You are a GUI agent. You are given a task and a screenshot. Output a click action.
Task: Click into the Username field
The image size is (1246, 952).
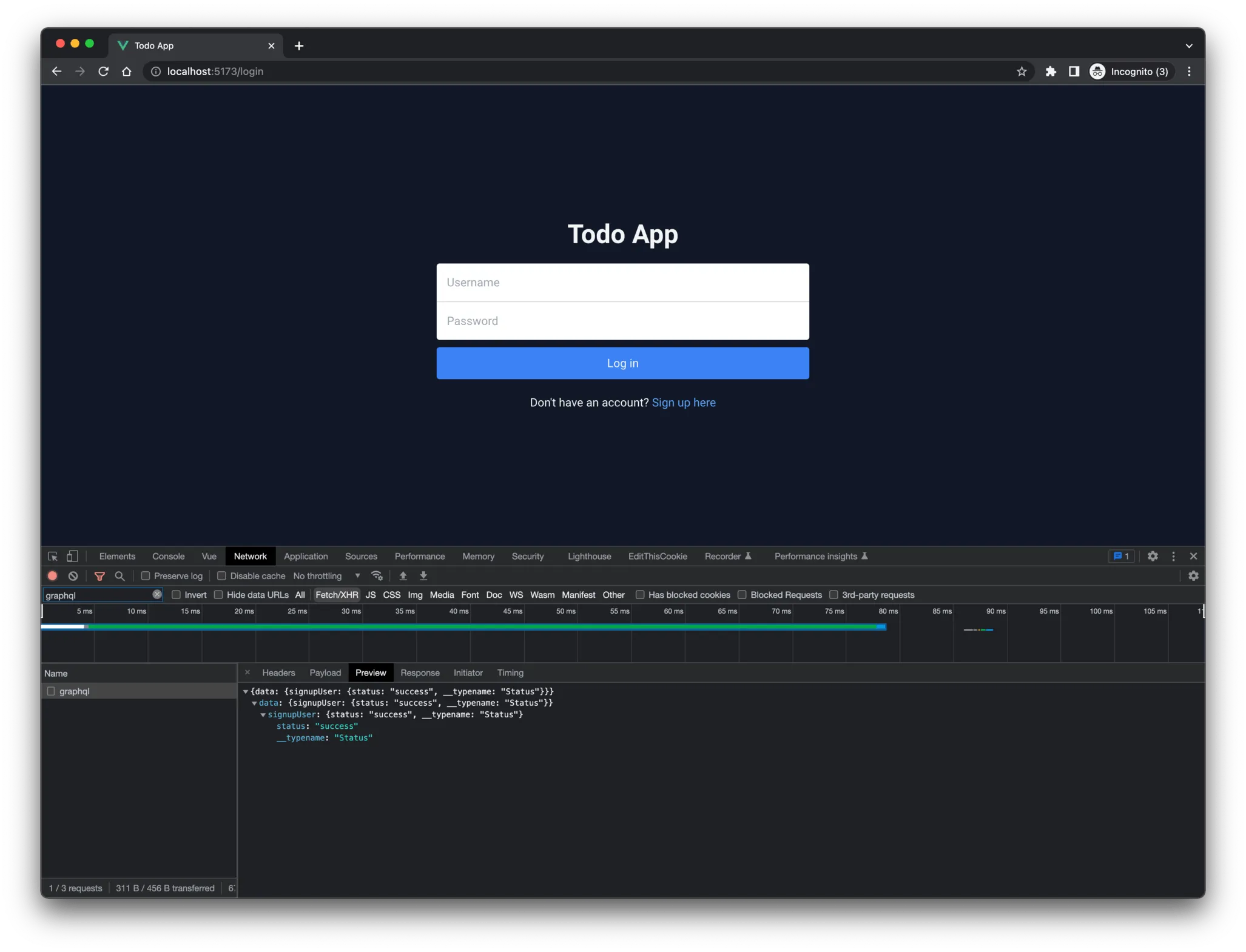[x=622, y=283]
